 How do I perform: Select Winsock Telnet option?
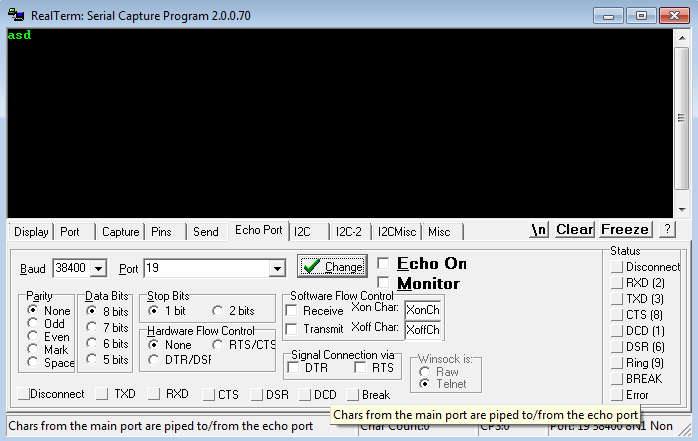pos(425,384)
